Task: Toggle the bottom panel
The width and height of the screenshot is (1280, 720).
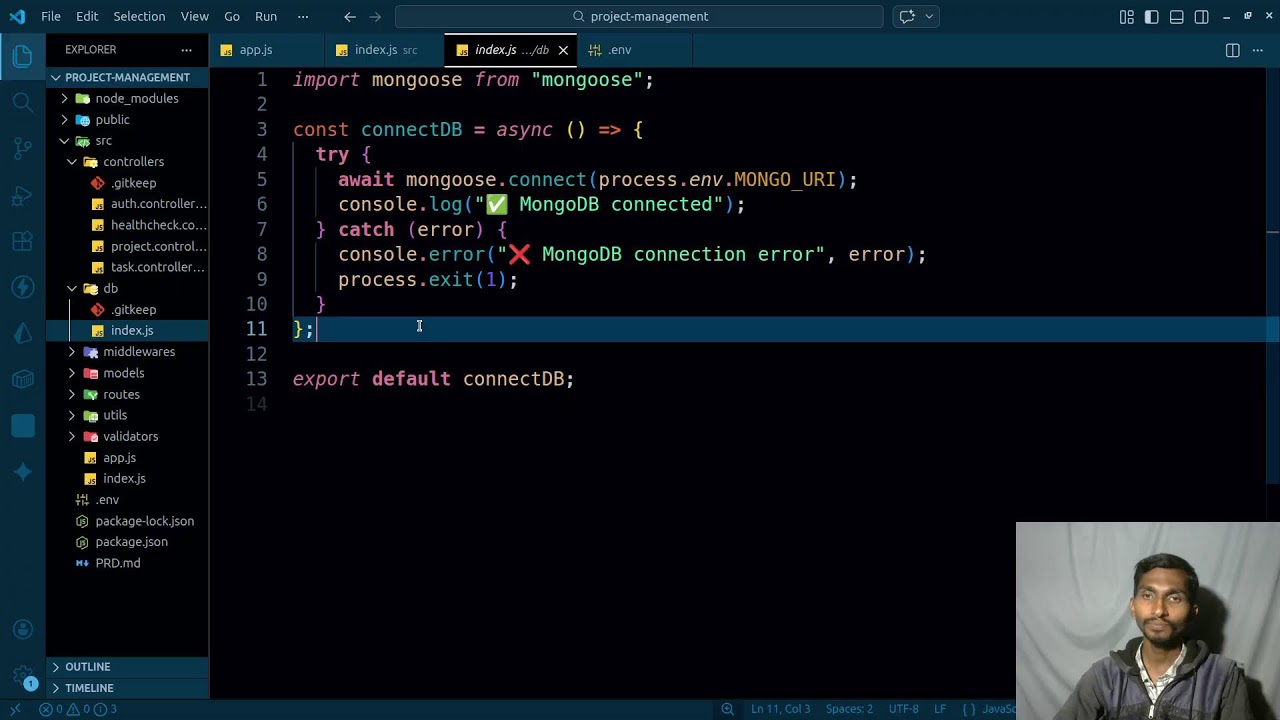Action: 1177,16
